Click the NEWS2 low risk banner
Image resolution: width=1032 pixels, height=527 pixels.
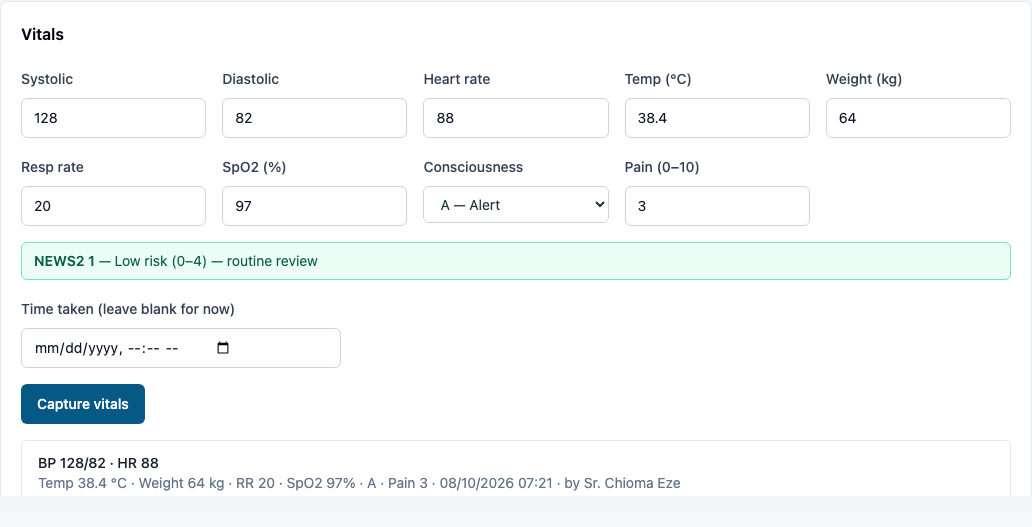pyautogui.click(x=516, y=261)
